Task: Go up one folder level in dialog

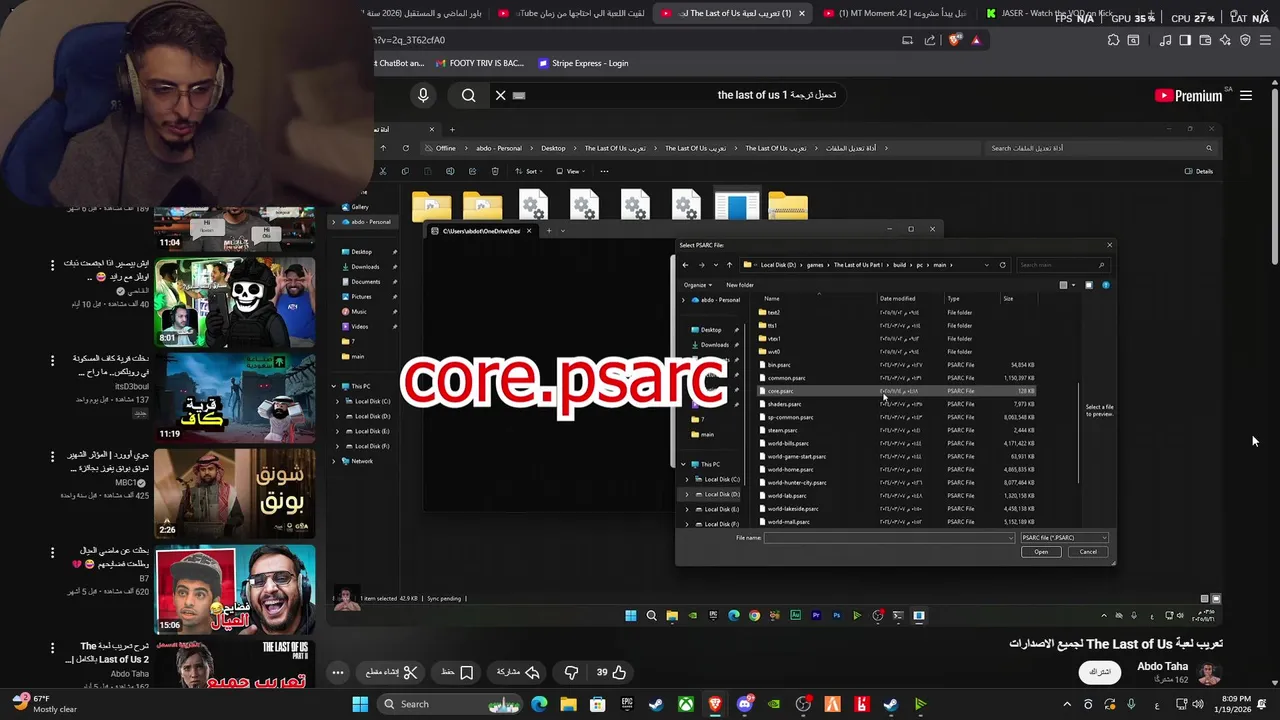Action: point(729,265)
